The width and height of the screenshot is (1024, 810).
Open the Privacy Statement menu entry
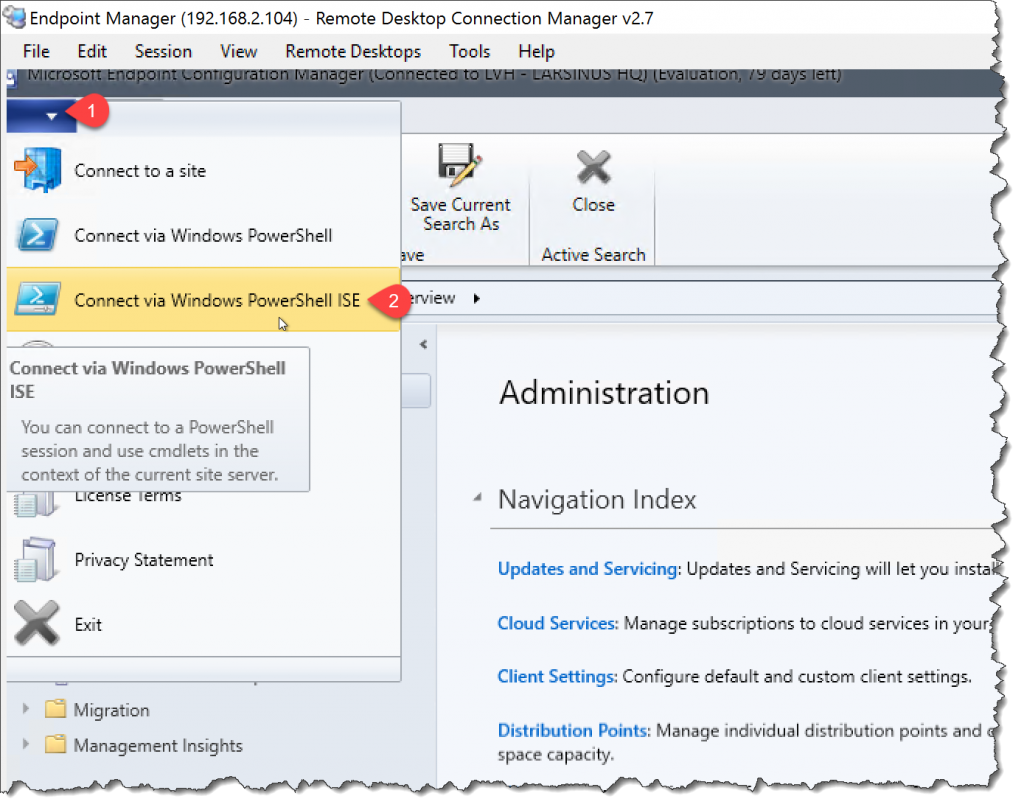tap(203, 560)
